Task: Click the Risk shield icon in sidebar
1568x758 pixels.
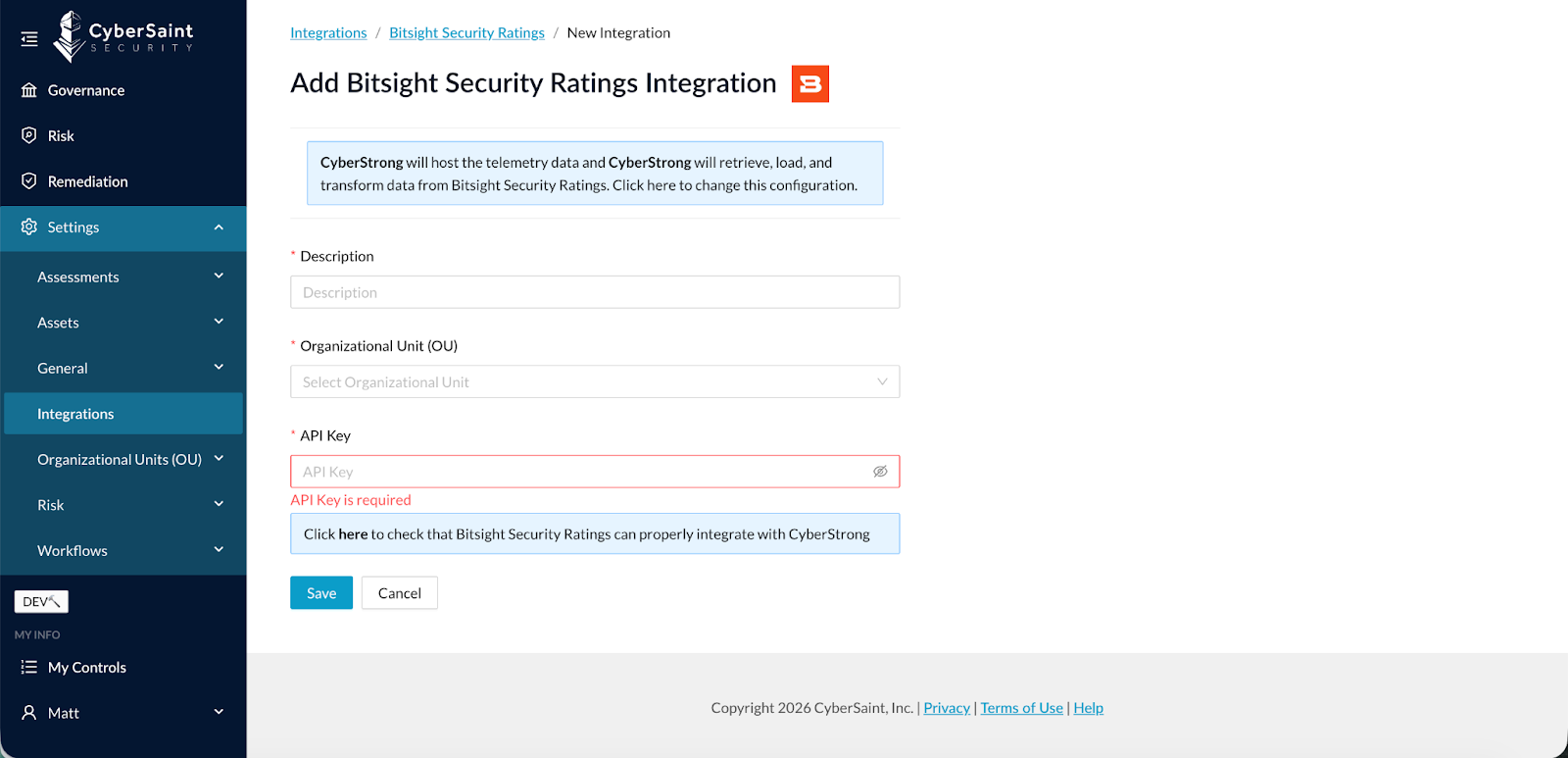Action: [x=29, y=135]
